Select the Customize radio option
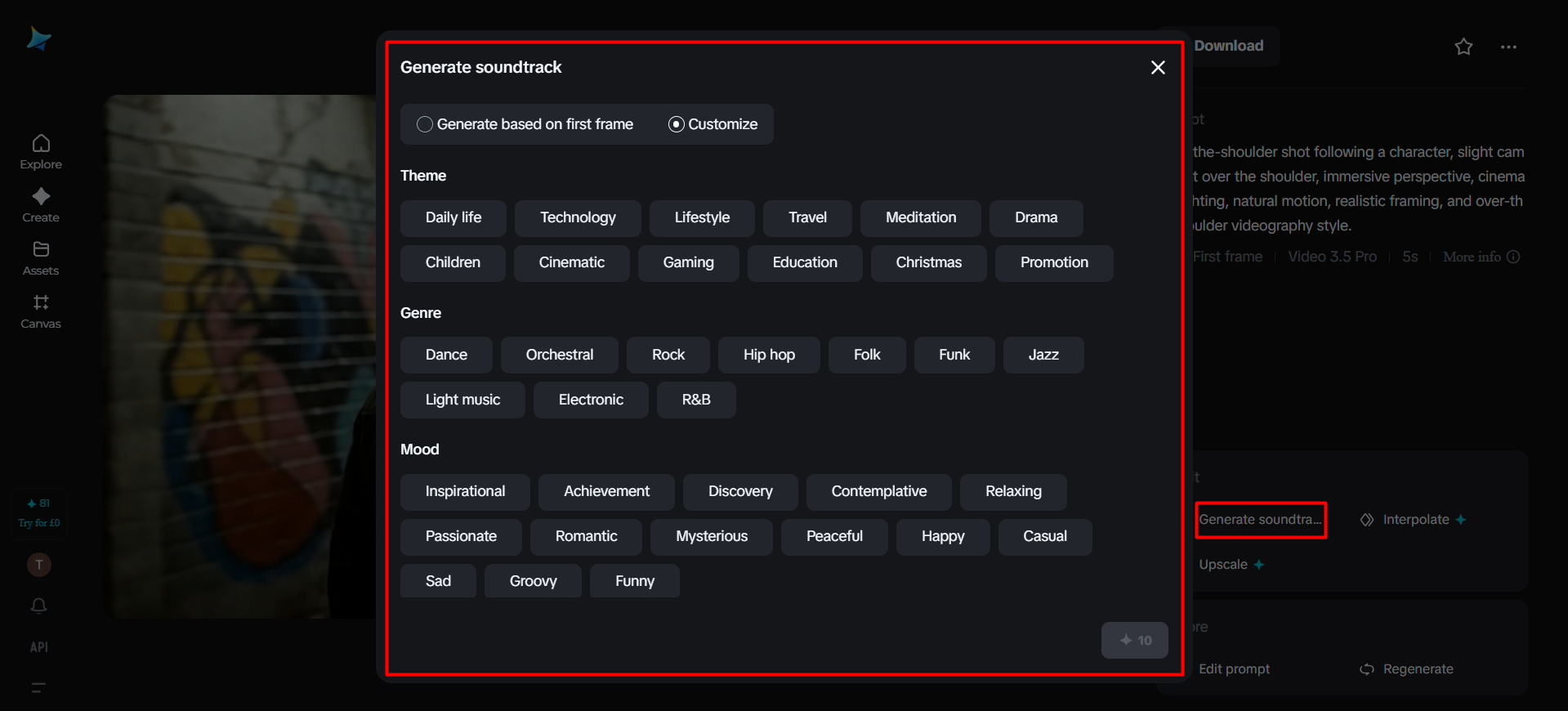The image size is (1568, 711). [x=677, y=124]
